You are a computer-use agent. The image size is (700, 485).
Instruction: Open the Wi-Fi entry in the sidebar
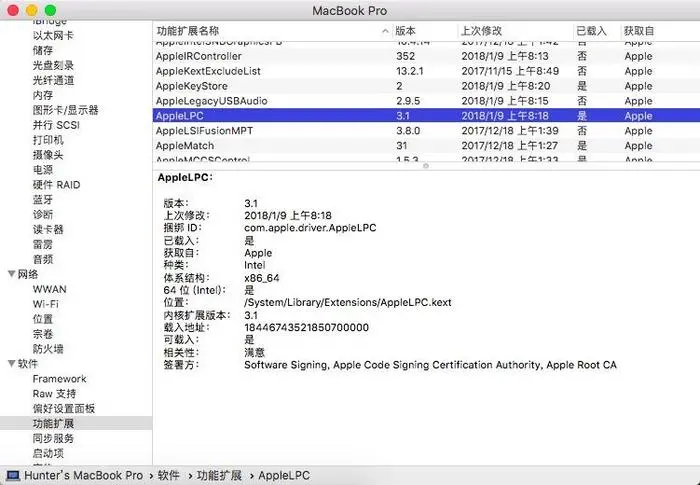pos(45,304)
